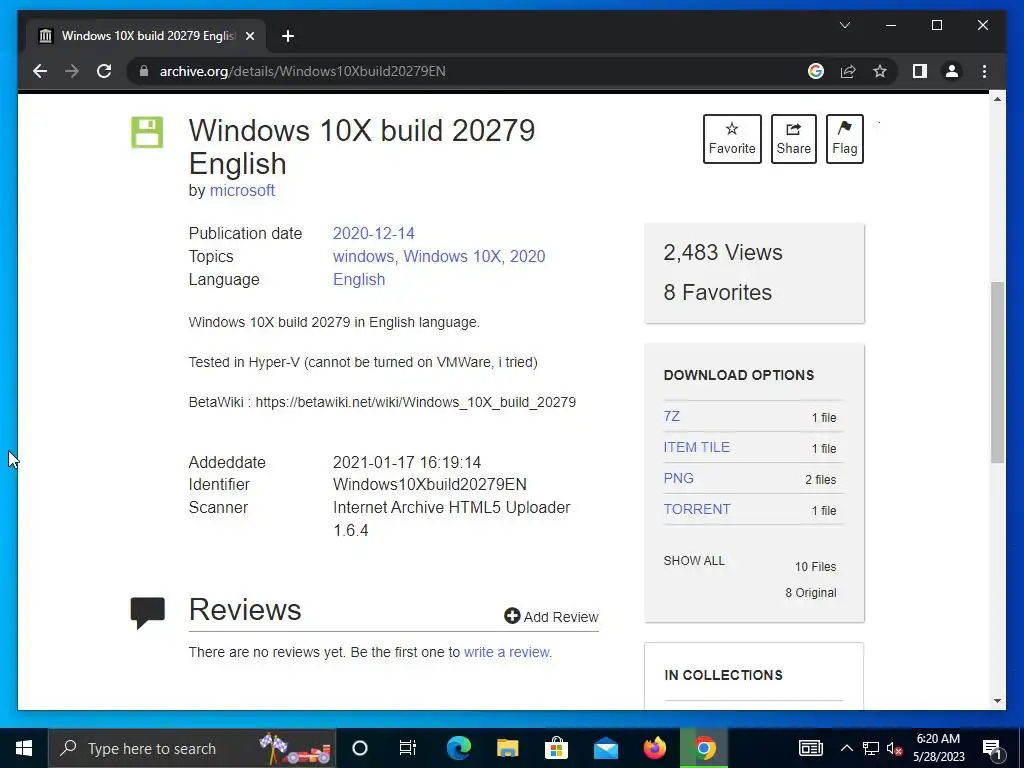Screen dimensions: 1024x768
Task: Reload the archive.org page
Action: pyautogui.click(x=104, y=71)
